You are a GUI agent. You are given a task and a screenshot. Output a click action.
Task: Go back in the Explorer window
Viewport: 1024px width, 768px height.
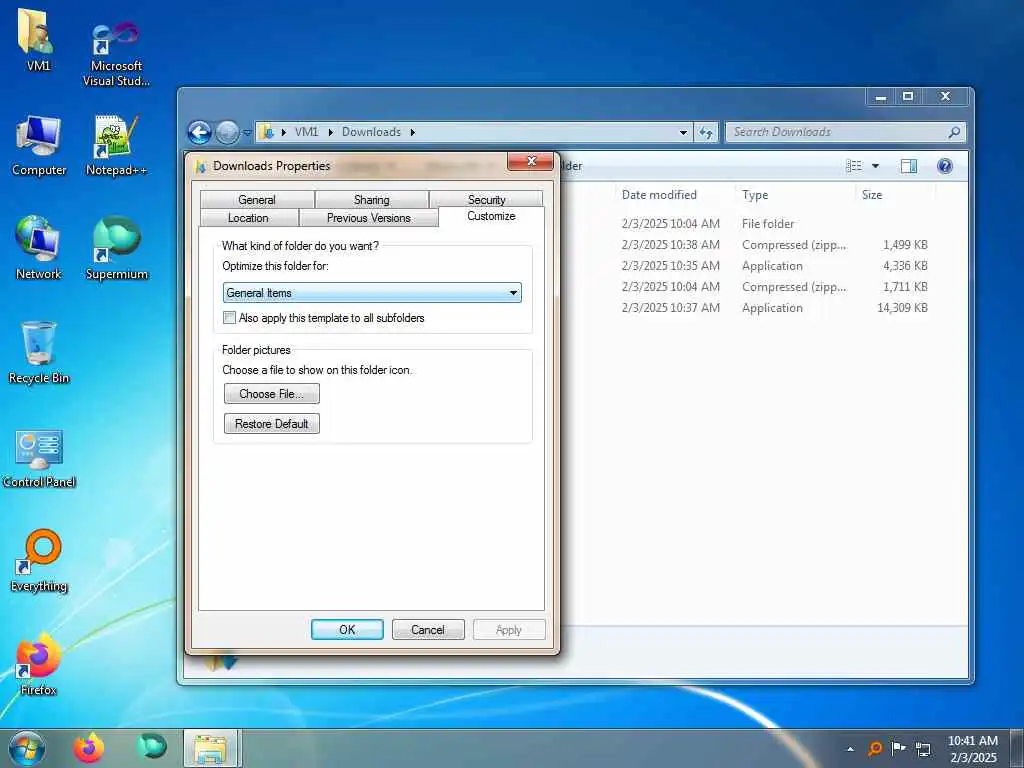tap(200, 133)
